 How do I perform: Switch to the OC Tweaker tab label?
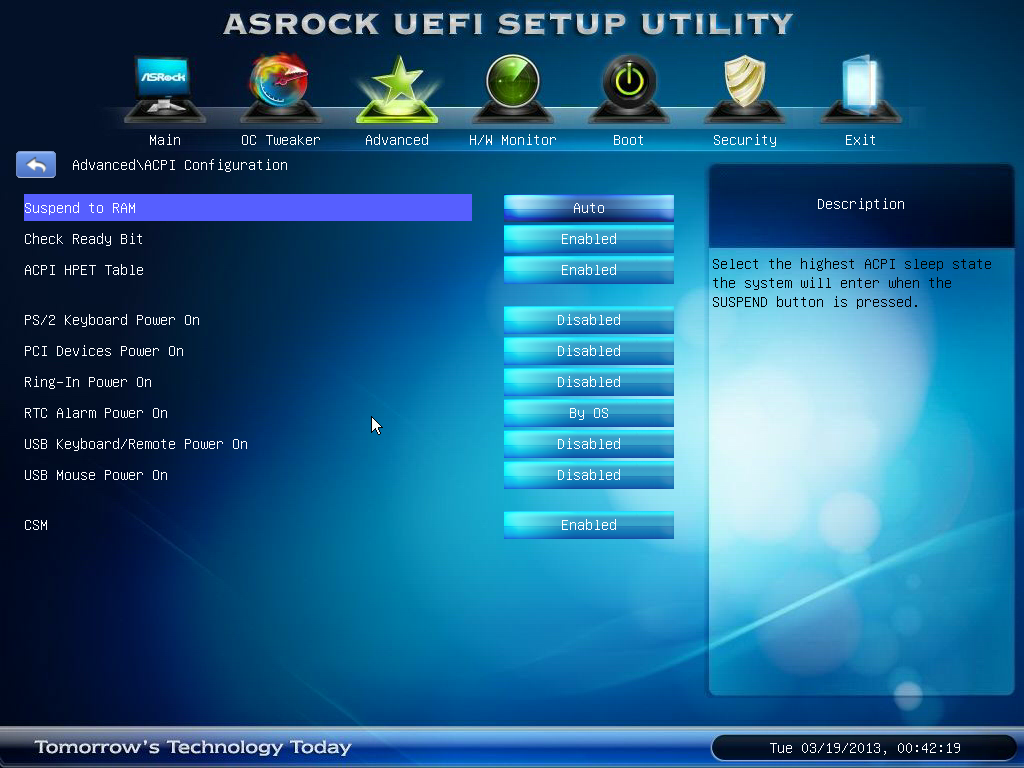point(280,140)
